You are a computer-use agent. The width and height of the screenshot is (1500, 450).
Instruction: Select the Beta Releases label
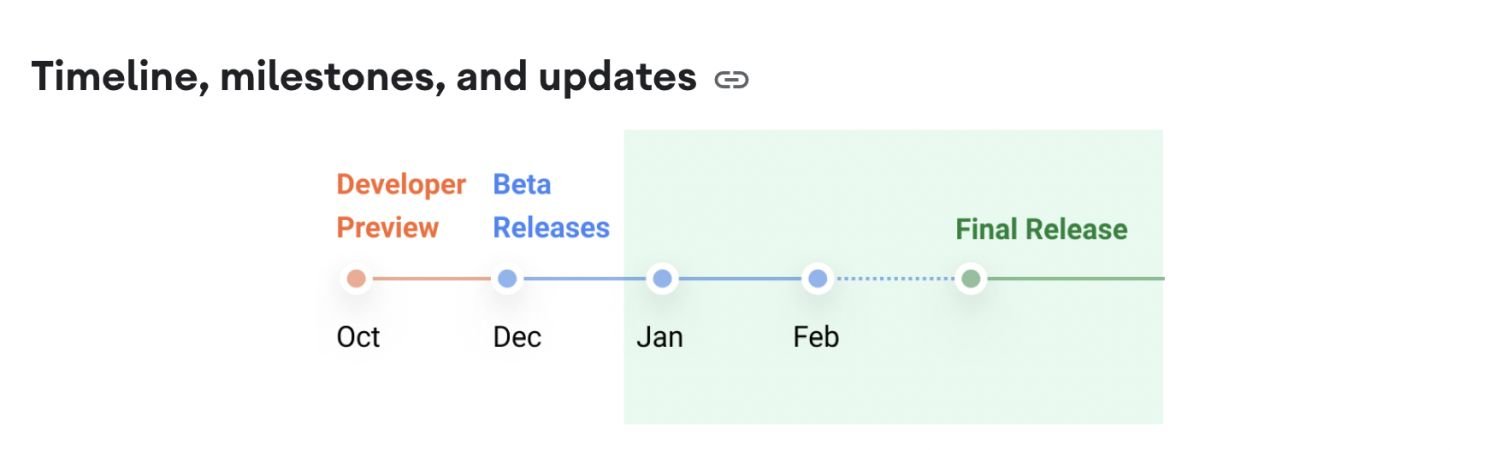point(550,206)
